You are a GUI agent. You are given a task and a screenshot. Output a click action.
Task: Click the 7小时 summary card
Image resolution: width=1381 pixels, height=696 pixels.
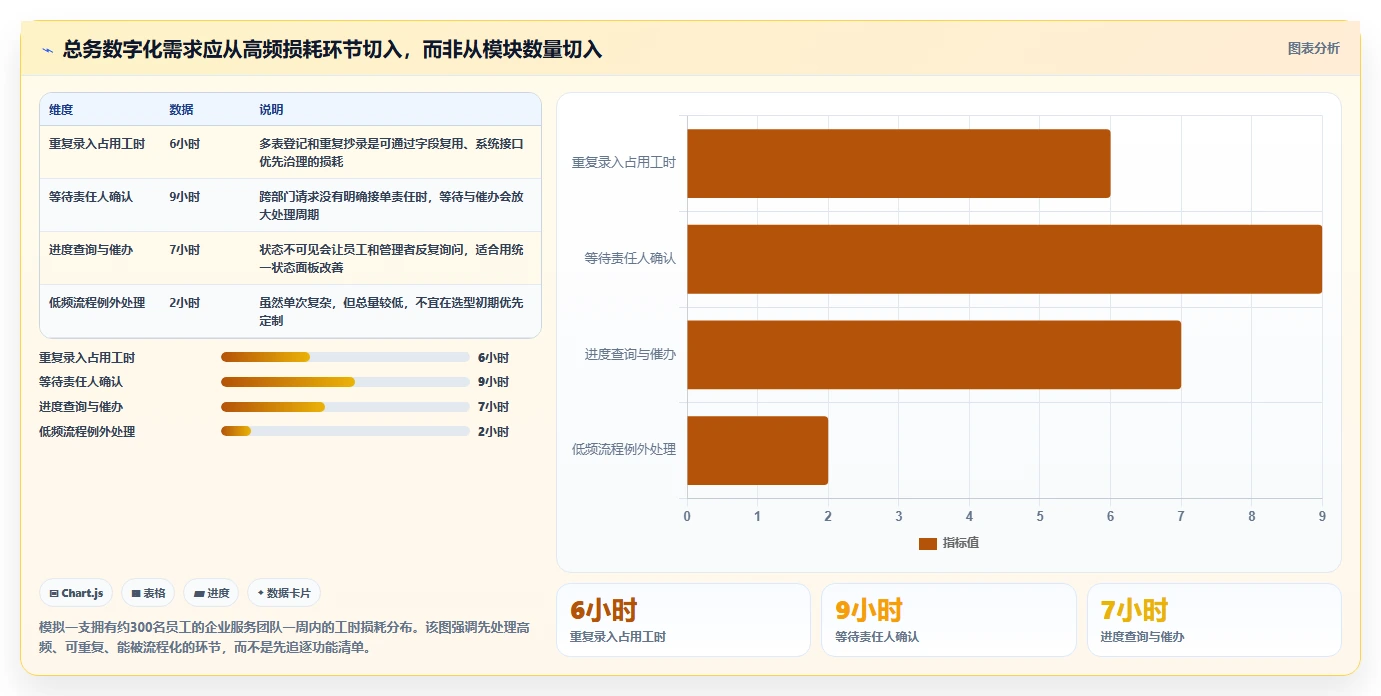click(x=1214, y=620)
